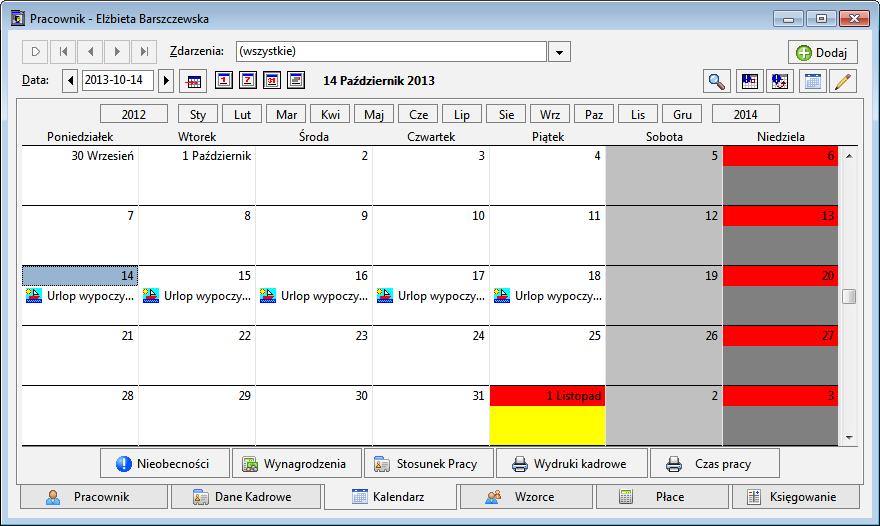Select month Mar

[x=286, y=114]
